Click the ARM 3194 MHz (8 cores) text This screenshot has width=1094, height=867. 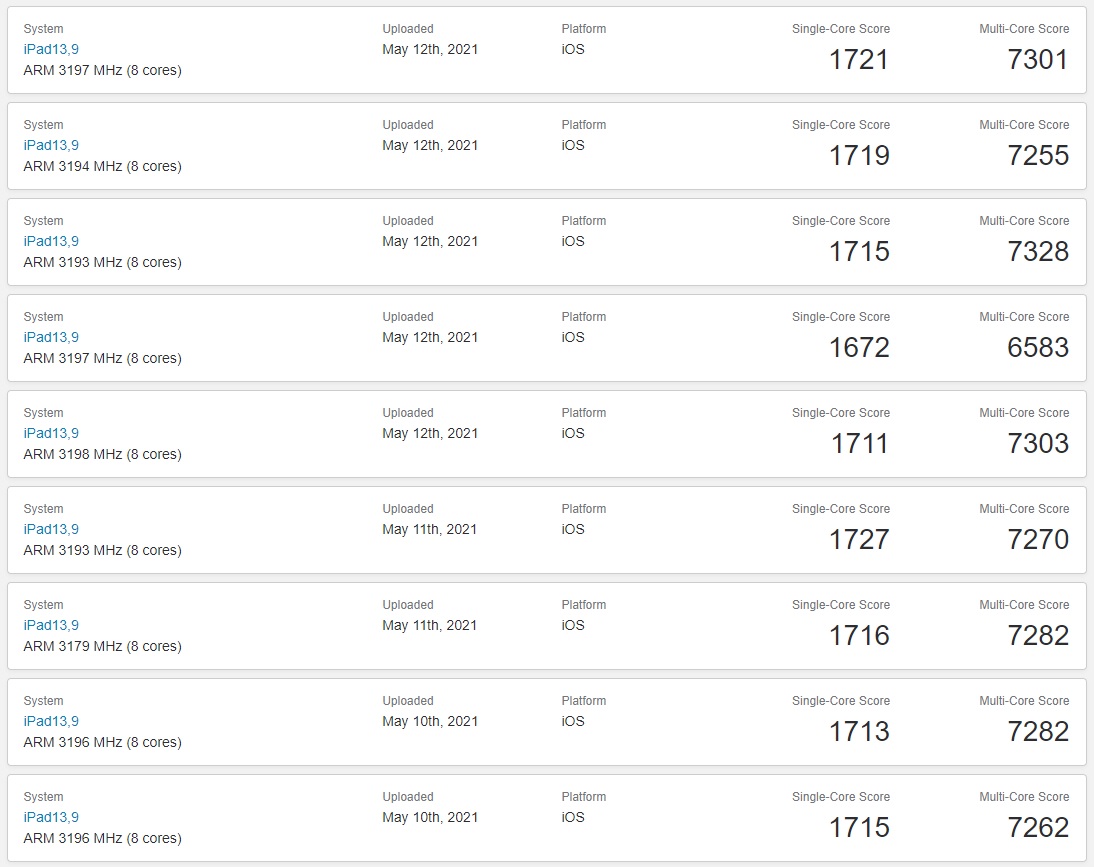(103, 166)
